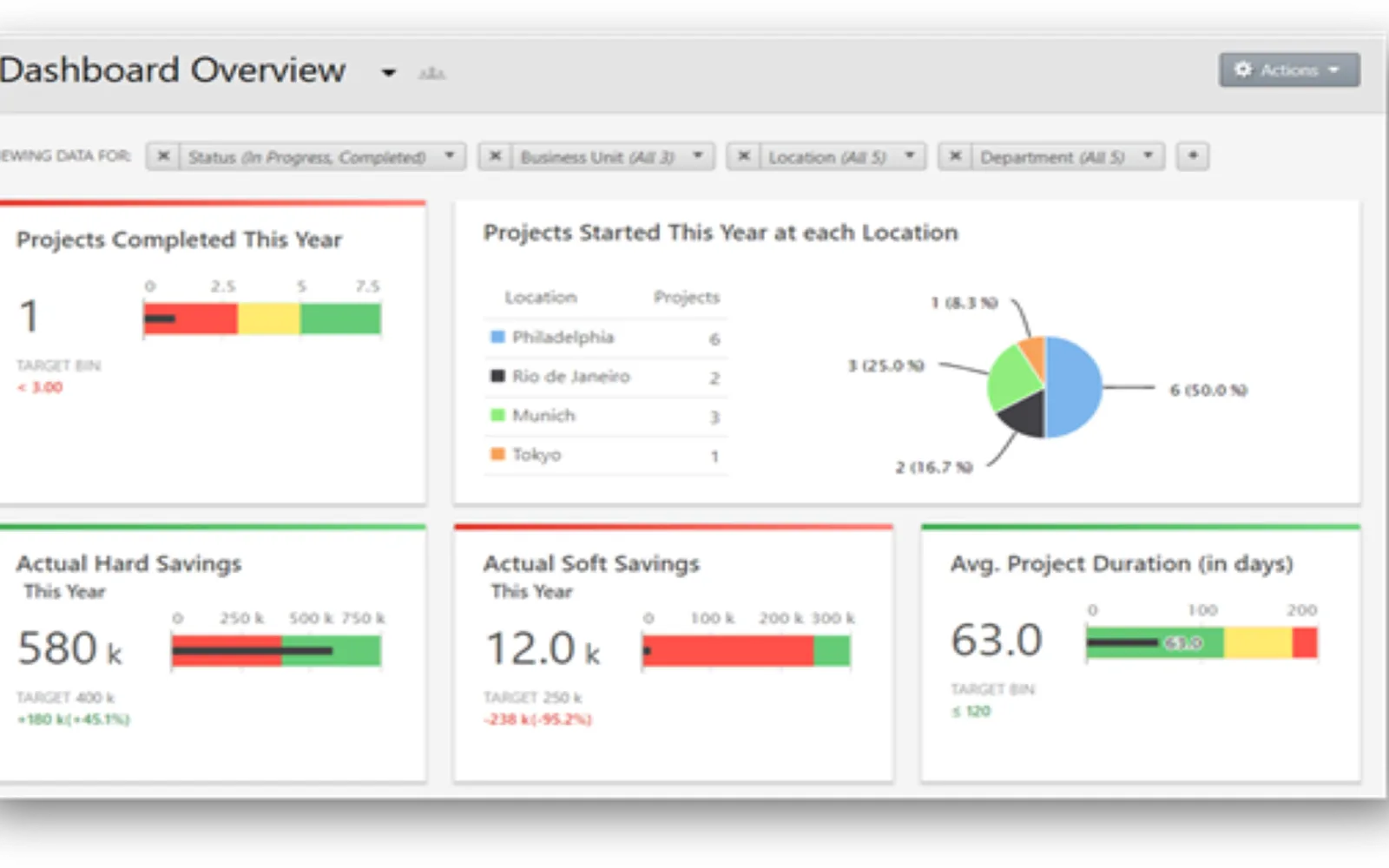Click the 2 (16.7 %) pie label
Image resolution: width=1389 pixels, height=868 pixels.
pyautogui.click(x=934, y=467)
